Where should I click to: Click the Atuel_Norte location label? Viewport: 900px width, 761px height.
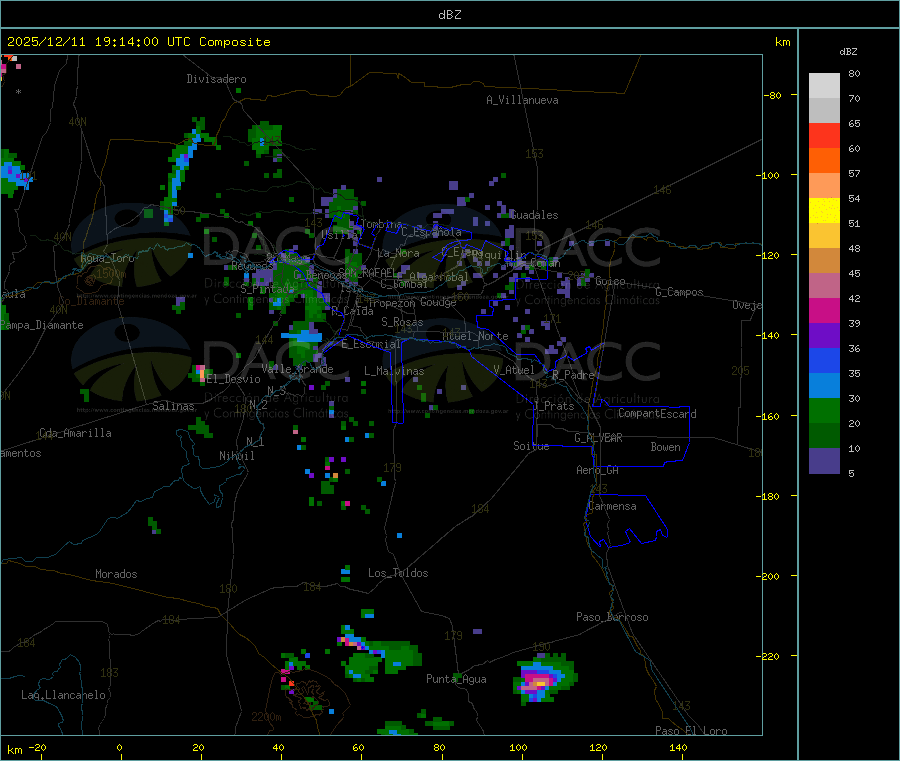[475, 336]
